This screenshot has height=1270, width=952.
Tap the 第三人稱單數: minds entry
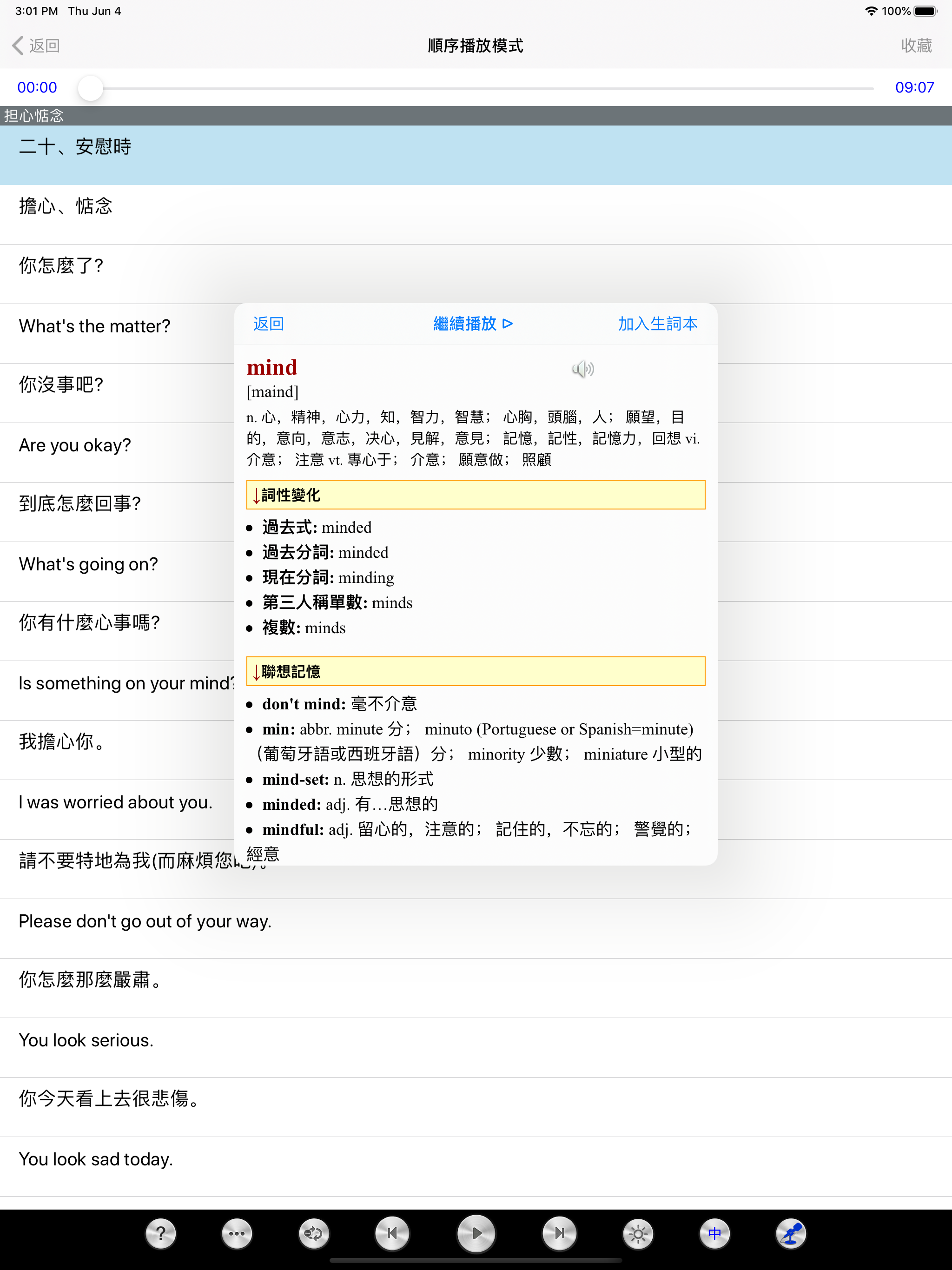click(x=337, y=603)
